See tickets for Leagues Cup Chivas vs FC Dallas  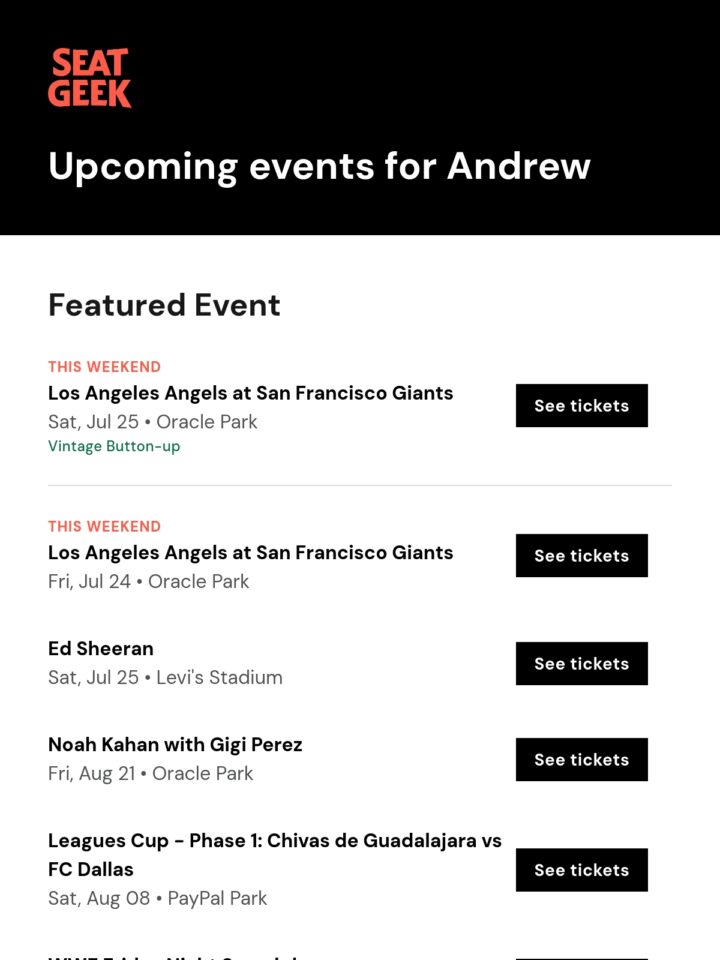point(582,869)
